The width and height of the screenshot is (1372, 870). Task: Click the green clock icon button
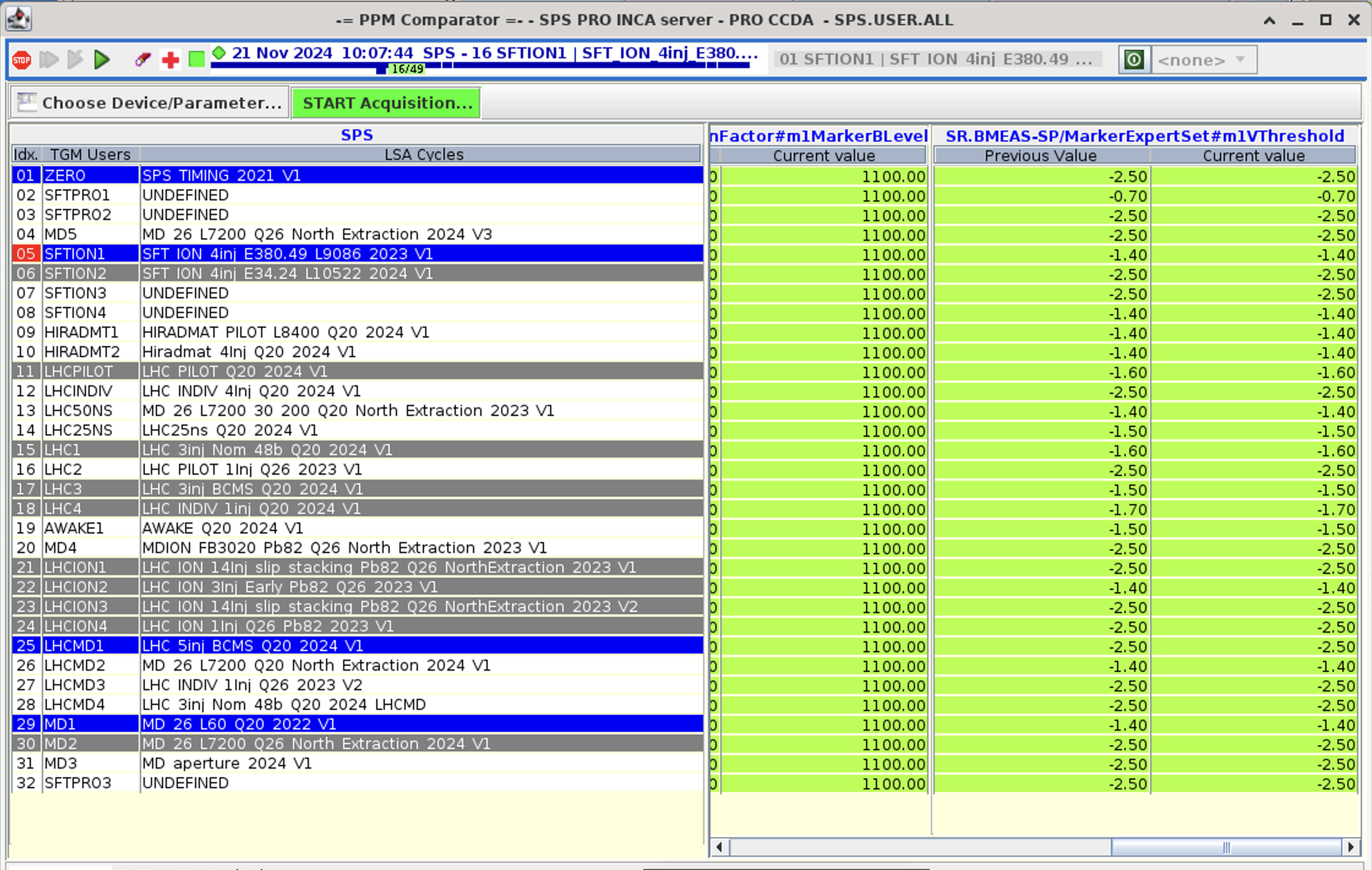point(1134,60)
